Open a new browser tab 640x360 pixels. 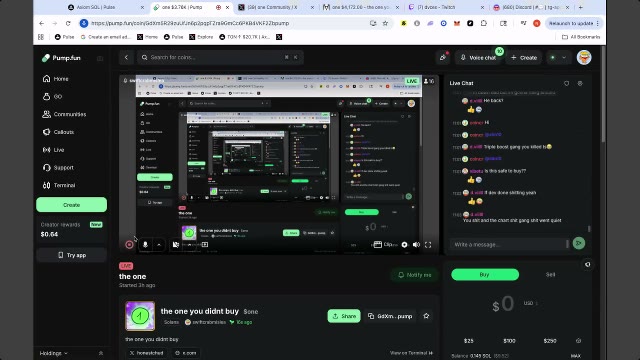(x=581, y=7)
